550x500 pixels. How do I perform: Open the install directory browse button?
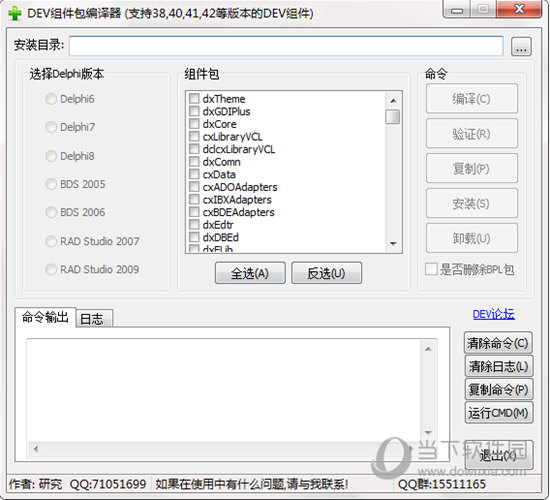pyautogui.click(x=521, y=47)
